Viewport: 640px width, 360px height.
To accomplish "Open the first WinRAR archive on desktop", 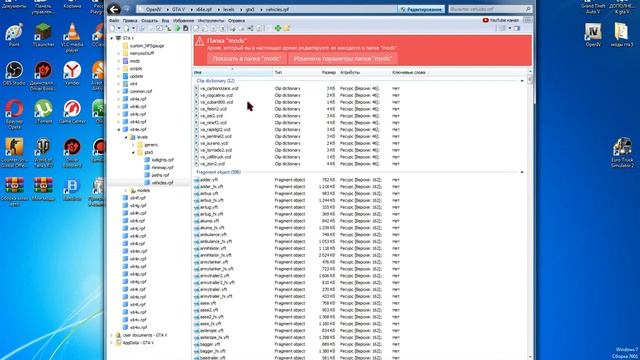I will tap(14, 191).
